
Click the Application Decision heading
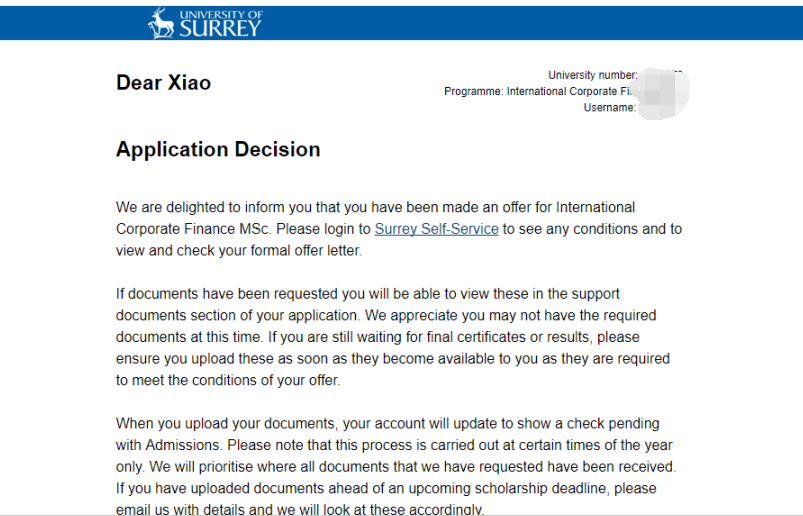point(218,150)
